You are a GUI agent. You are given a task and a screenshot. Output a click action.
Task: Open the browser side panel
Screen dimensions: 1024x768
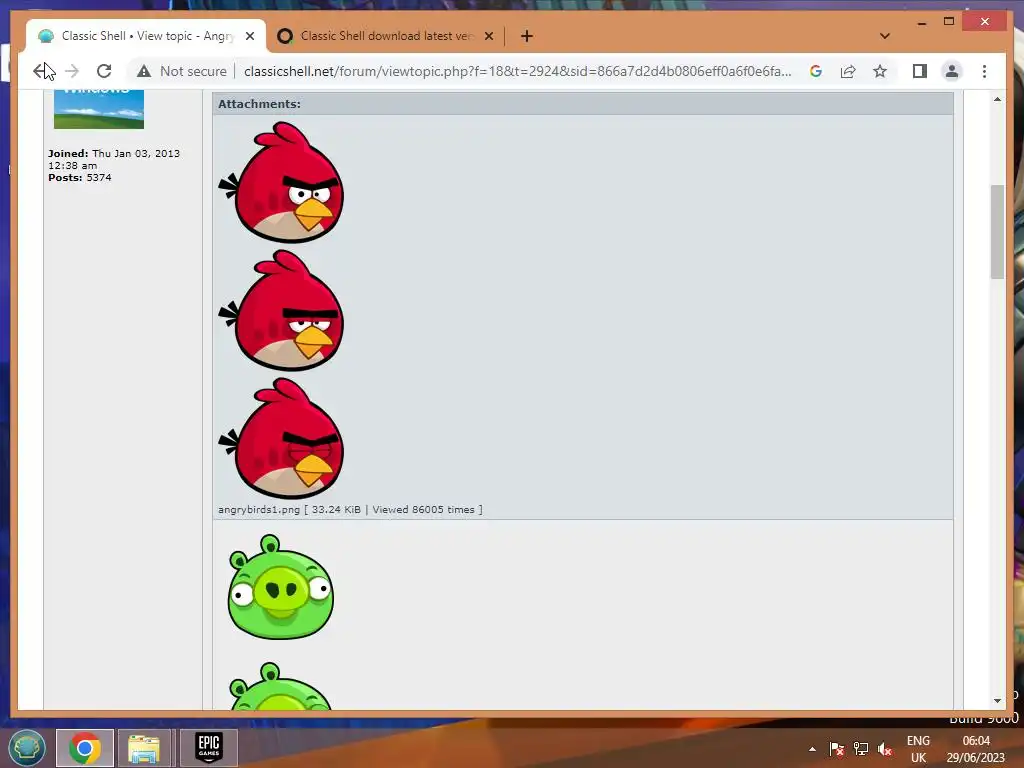coord(920,71)
